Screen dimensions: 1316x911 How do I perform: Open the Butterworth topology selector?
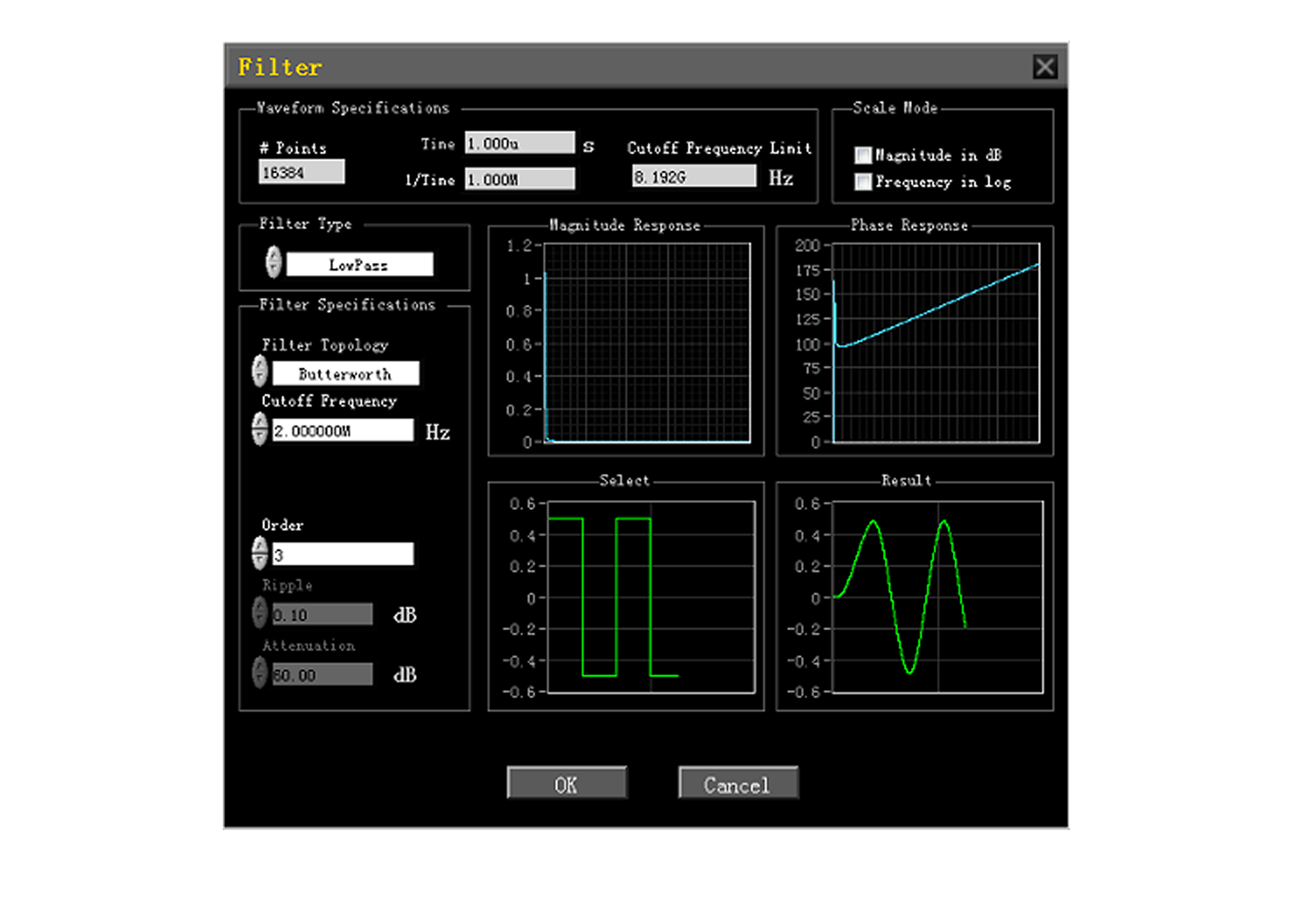(x=345, y=374)
